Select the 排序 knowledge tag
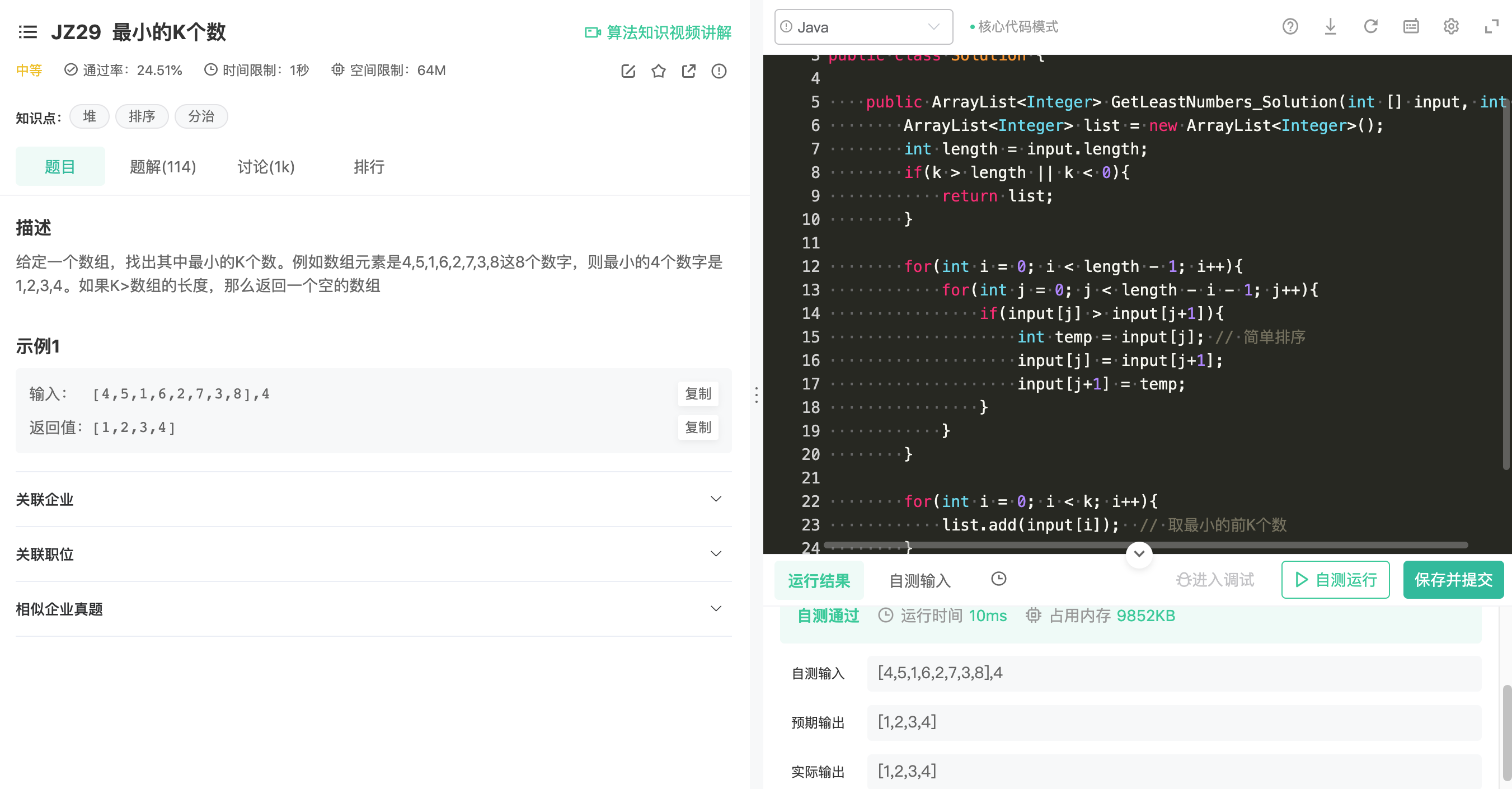Viewport: 1512px width, 789px height. pos(142,116)
